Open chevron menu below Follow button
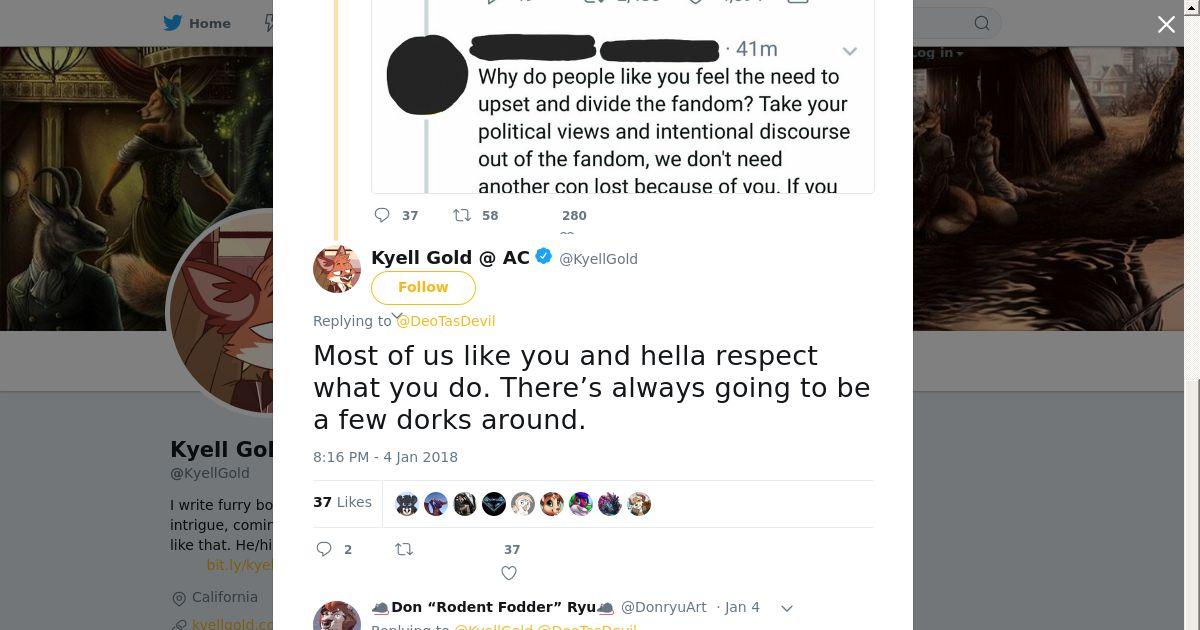Screen dimensions: 1200x630 point(397,316)
